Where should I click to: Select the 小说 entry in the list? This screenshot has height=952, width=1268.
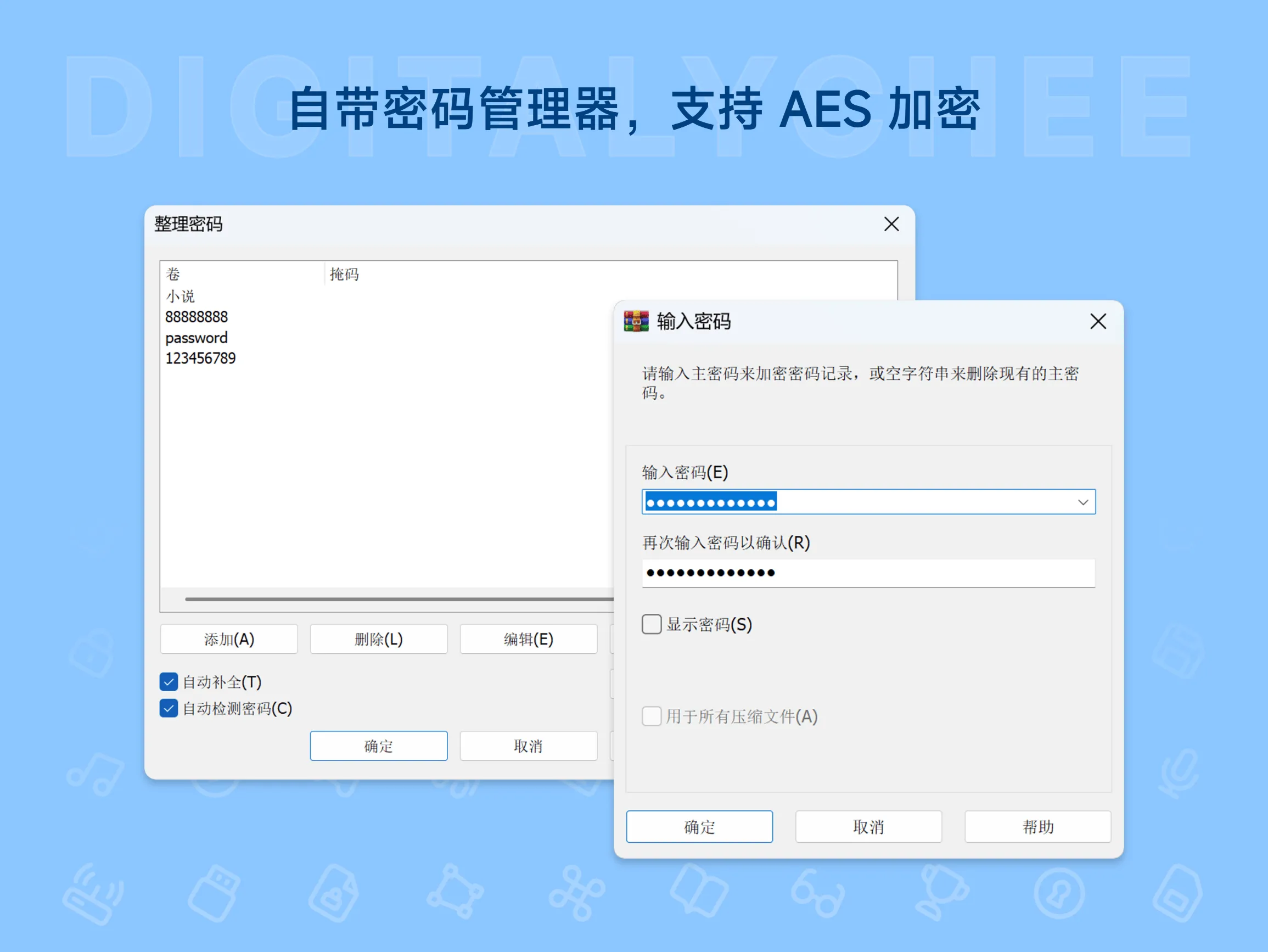click(181, 296)
